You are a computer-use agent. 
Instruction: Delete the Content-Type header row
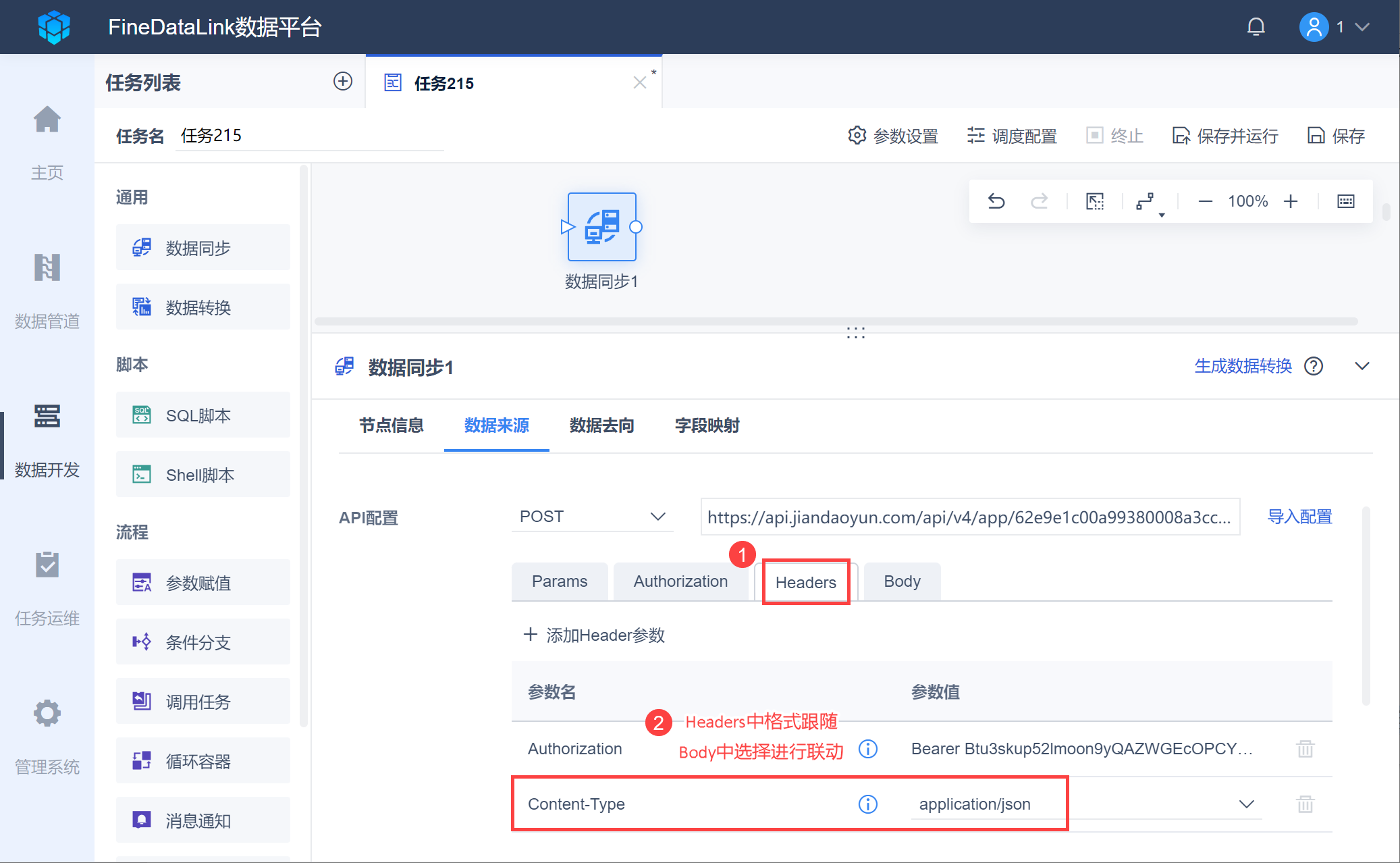pyautogui.click(x=1305, y=804)
